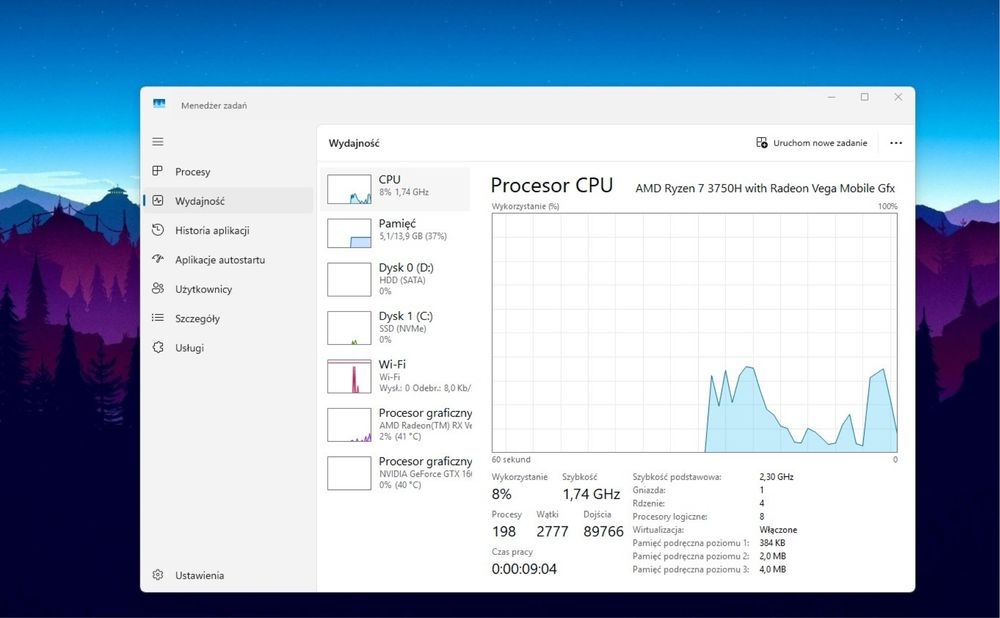
Task: Click the Procesory logiczne label
Action: click(x=670, y=517)
